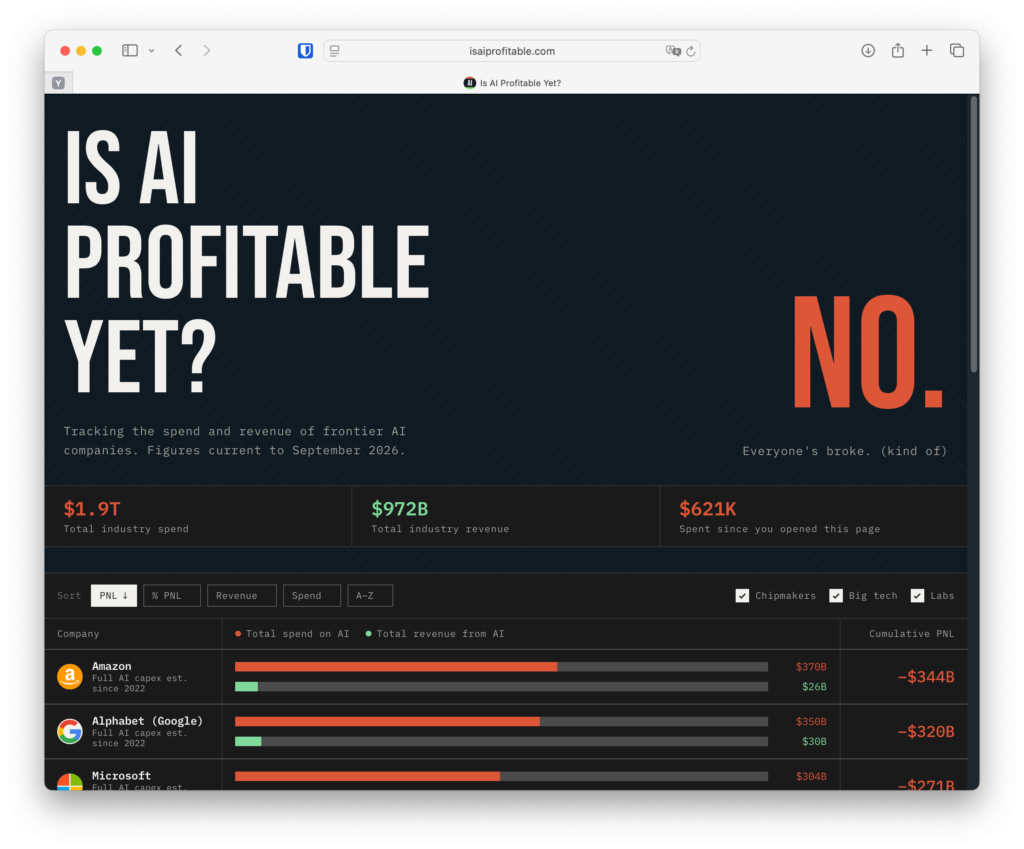Click the -$320B cumulative PNL
Screen dimensions: 1024x849
(x=926, y=731)
